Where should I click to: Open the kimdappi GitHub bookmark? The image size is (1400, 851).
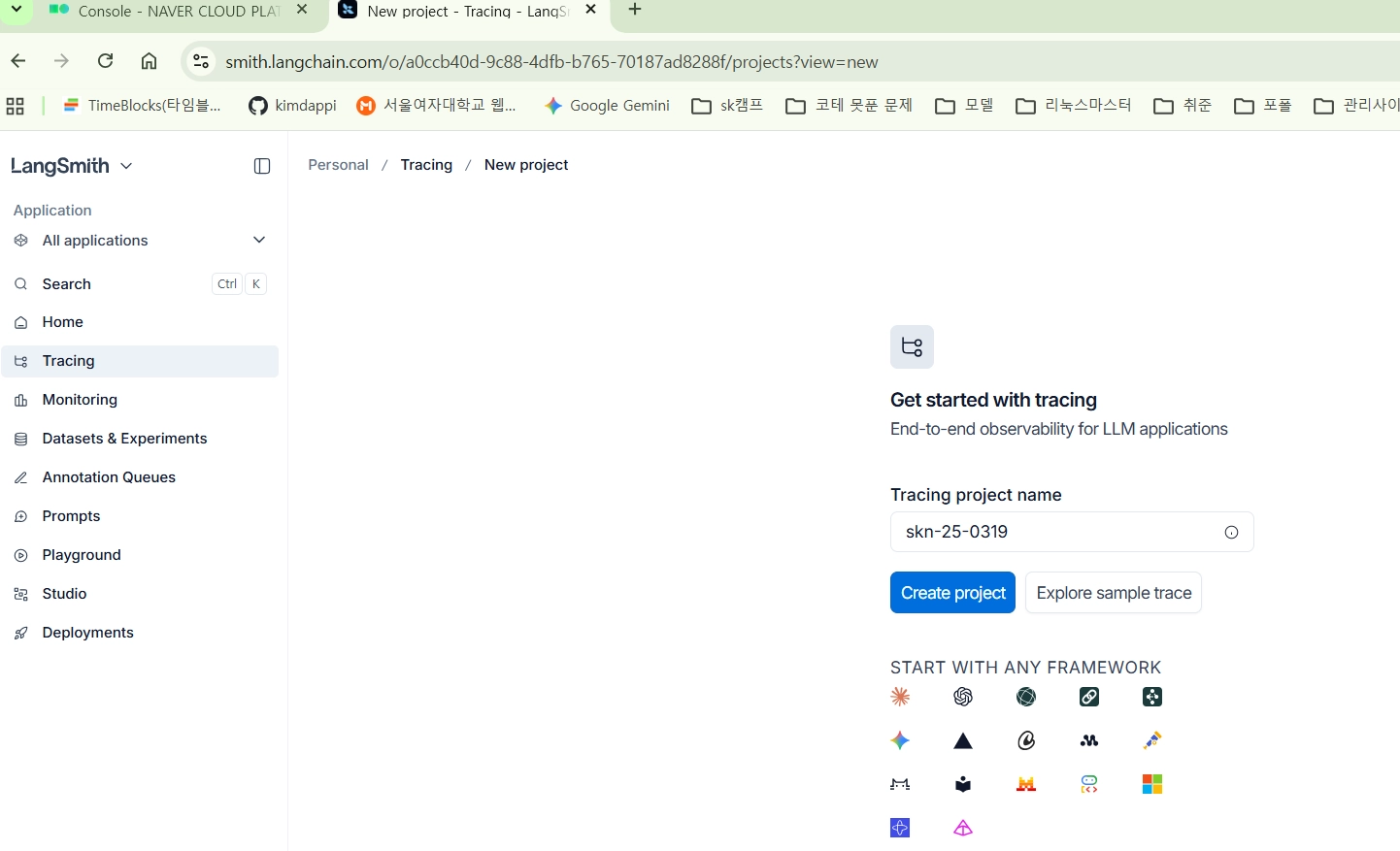(292, 106)
